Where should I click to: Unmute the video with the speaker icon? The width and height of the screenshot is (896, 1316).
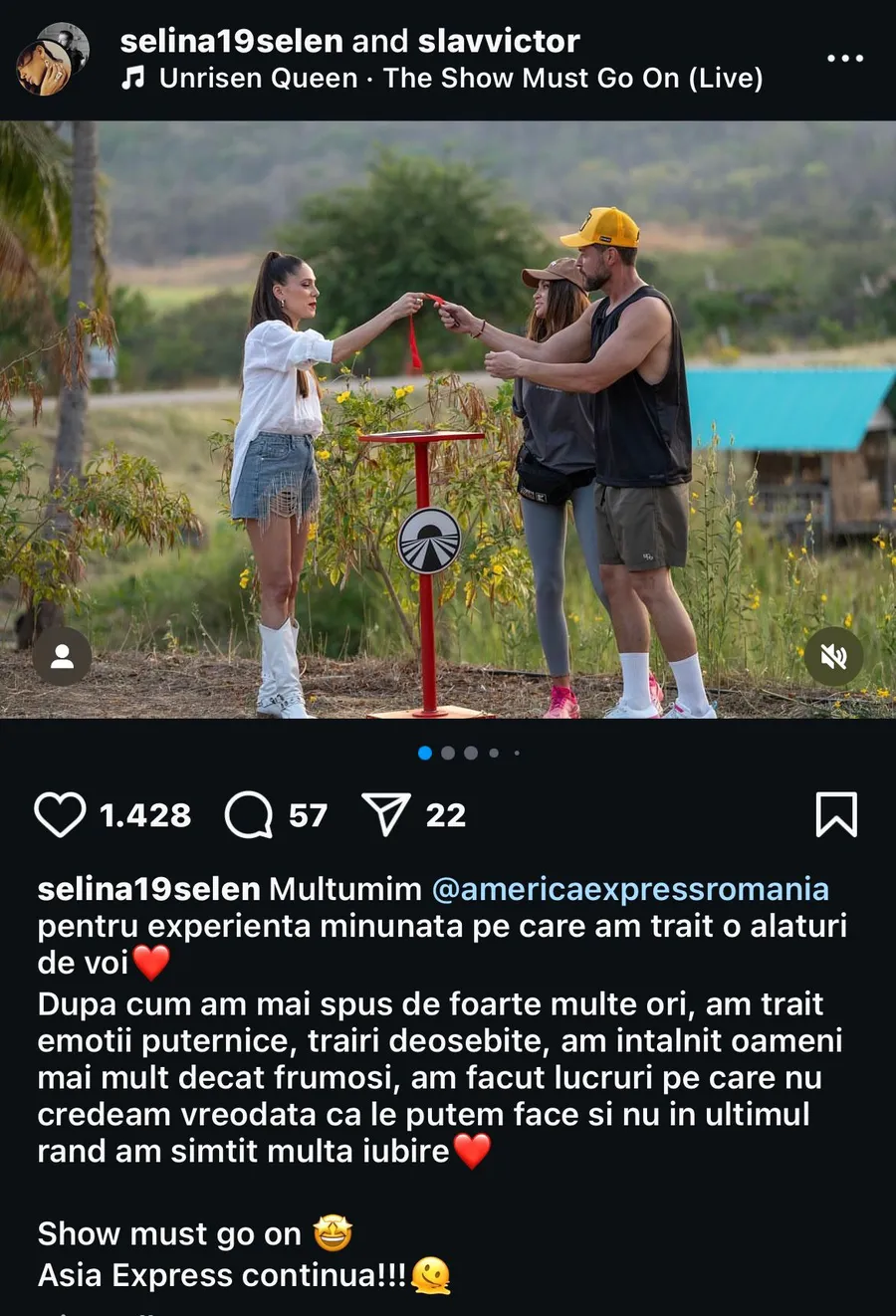833,656
